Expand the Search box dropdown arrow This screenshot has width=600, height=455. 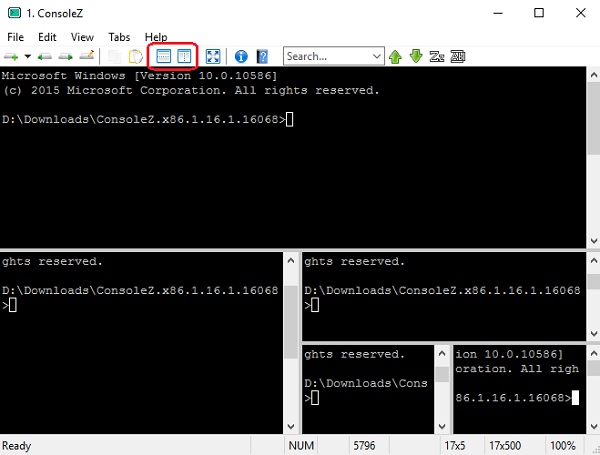[377, 56]
